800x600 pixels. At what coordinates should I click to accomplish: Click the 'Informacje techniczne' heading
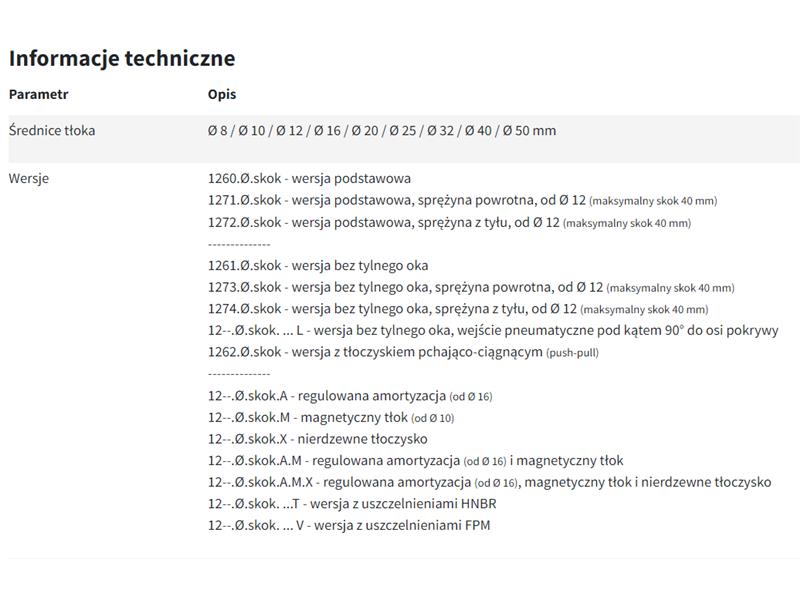(122, 58)
